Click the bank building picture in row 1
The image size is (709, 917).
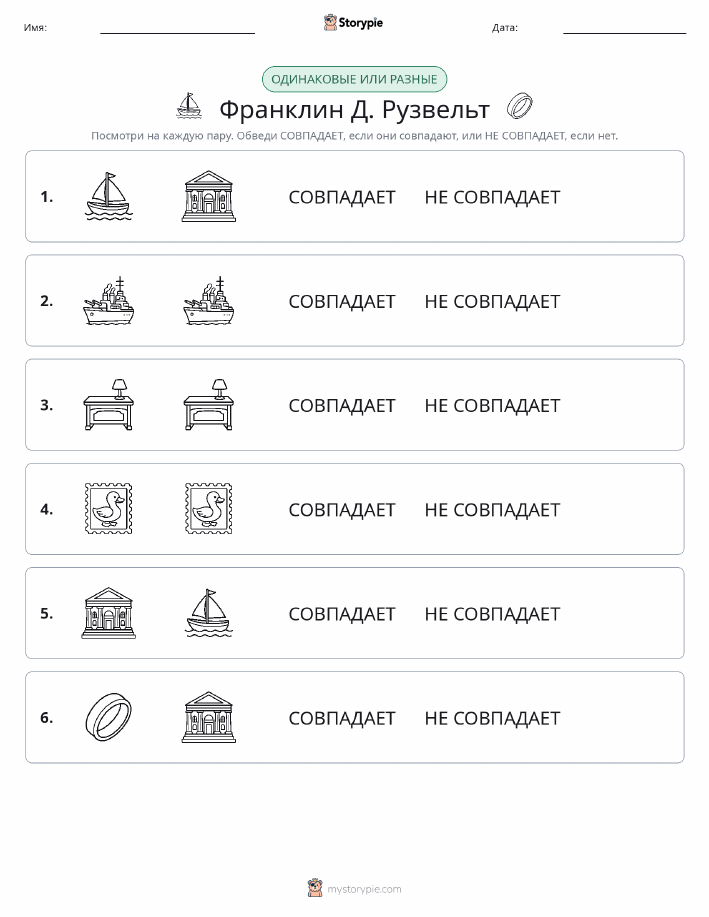point(209,196)
